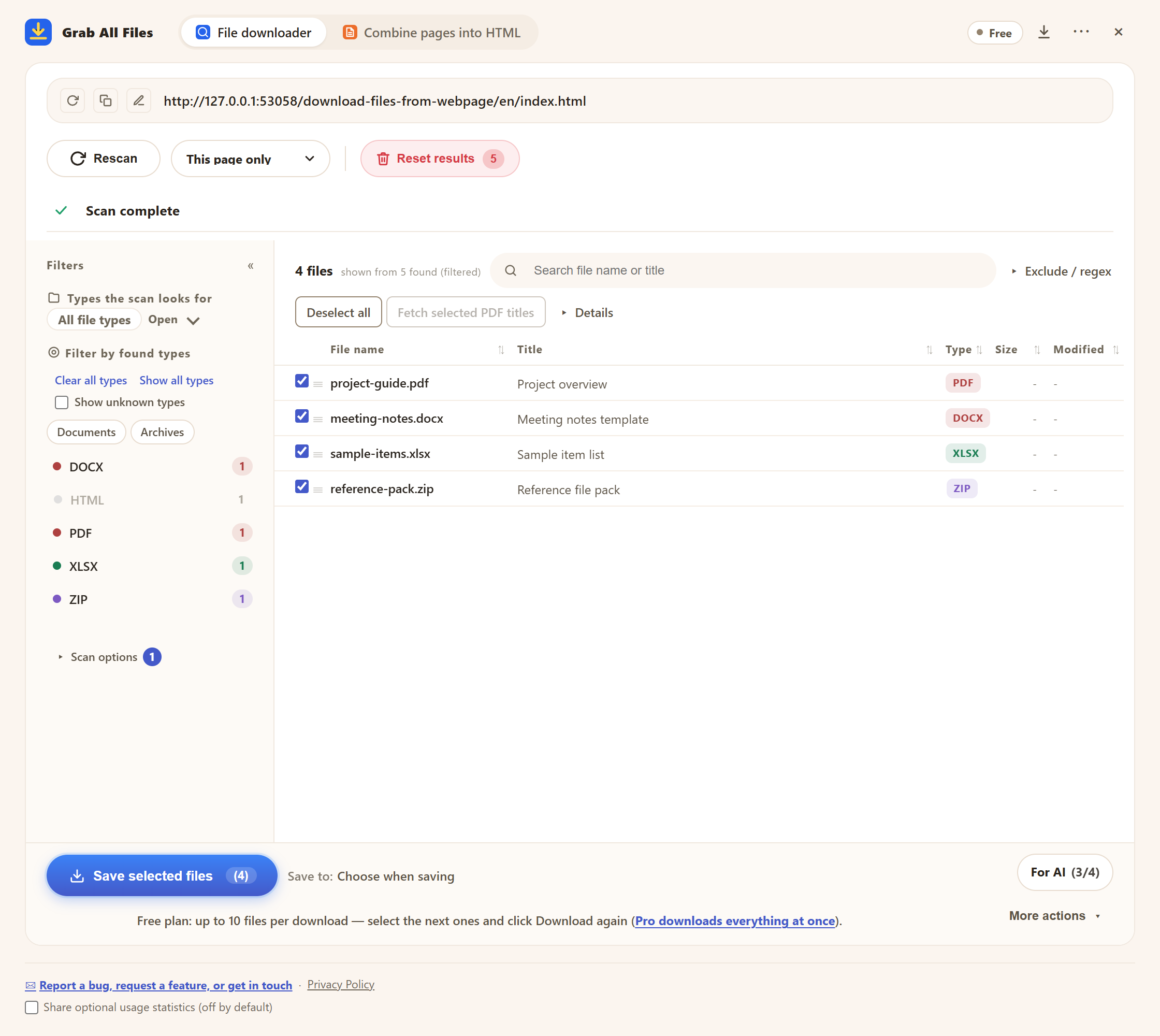The height and width of the screenshot is (1036, 1160).
Task: Open Pro downloads everything at once link
Action: [x=735, y=920]
